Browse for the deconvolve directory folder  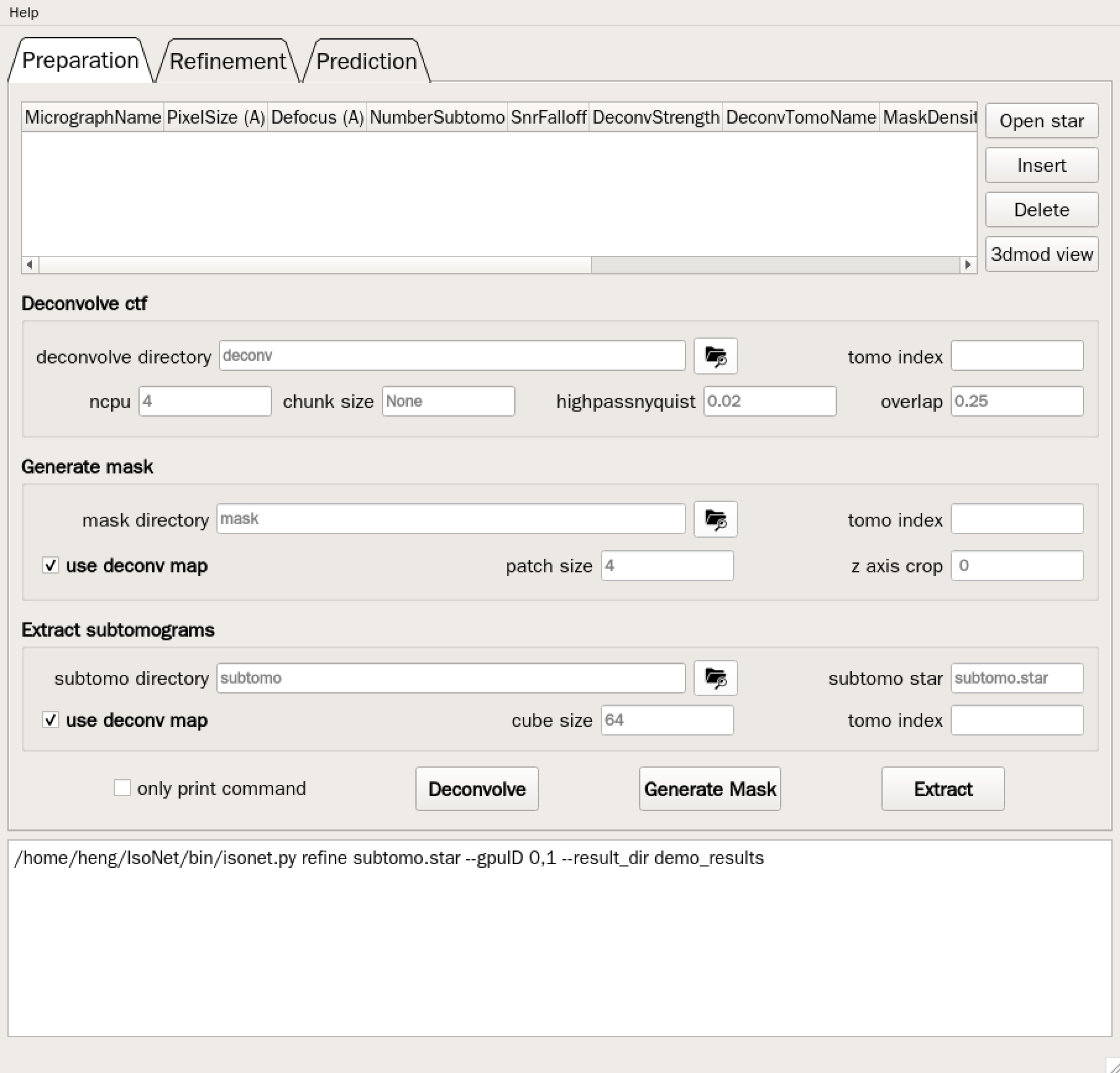click(715, 356)
